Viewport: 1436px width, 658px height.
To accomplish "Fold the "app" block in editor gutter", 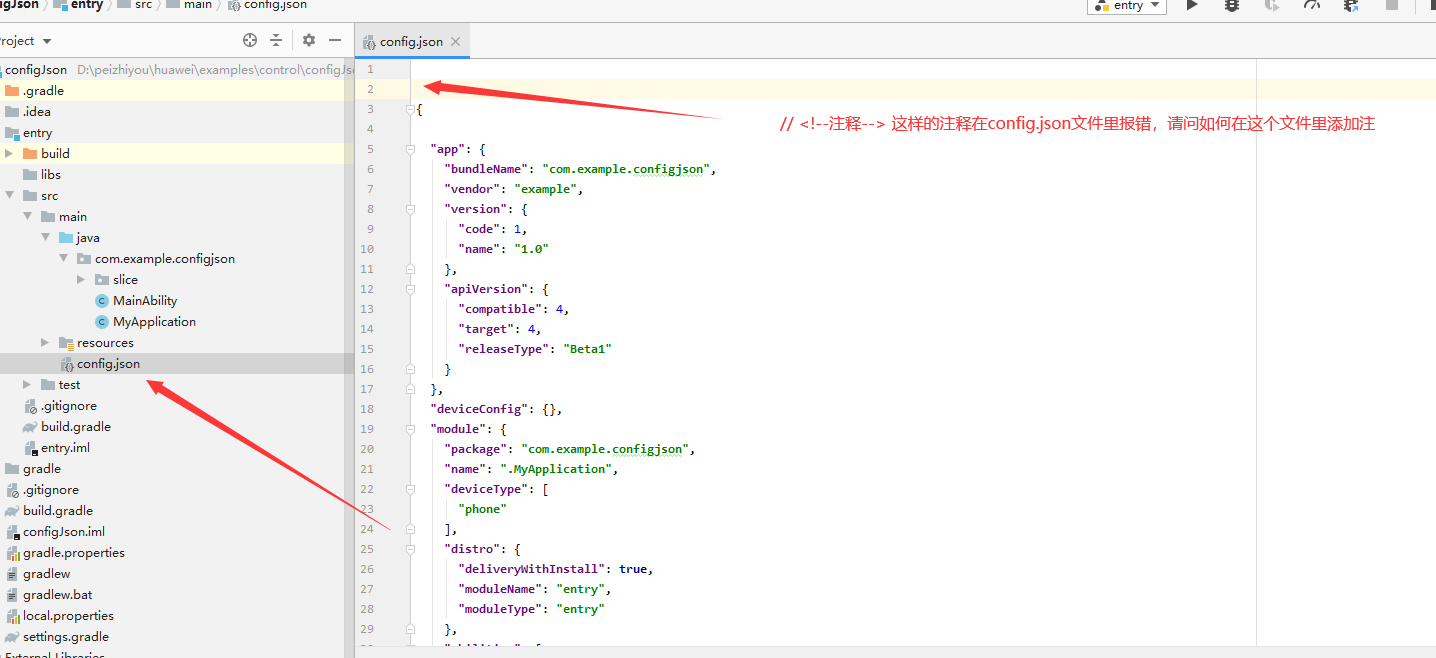I will (410, 149).
